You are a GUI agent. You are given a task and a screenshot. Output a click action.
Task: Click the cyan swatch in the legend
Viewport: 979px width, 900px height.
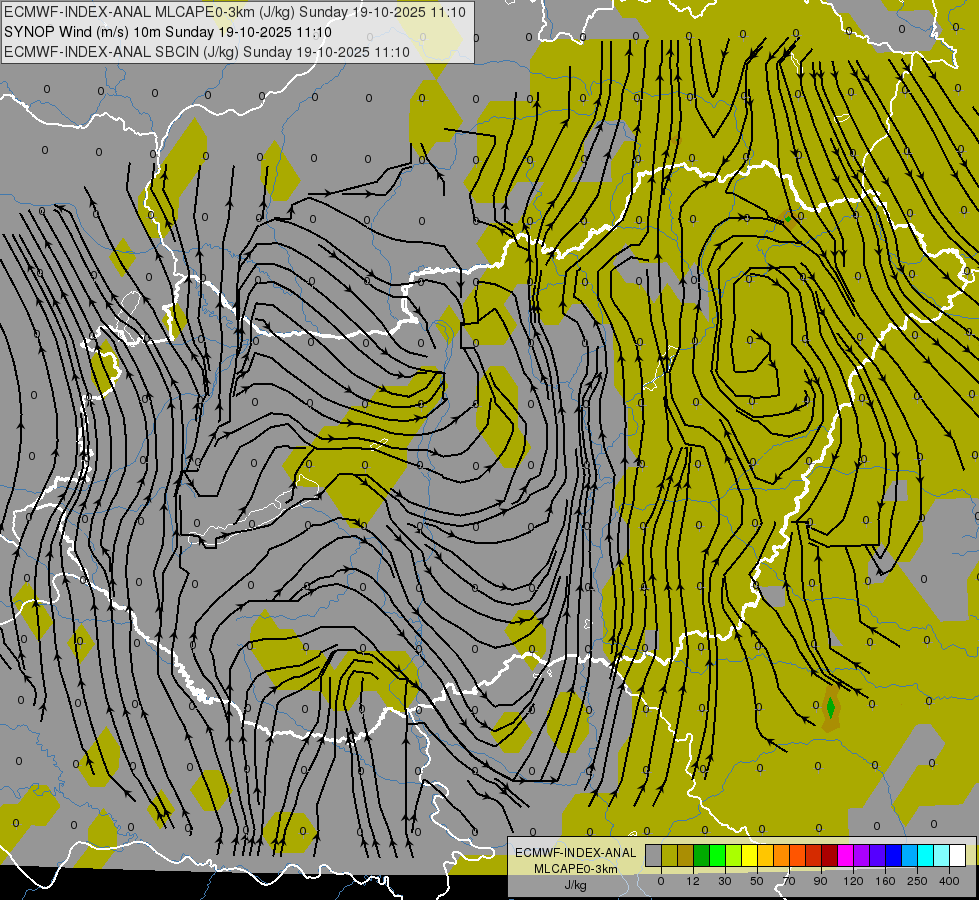point(925,855)
